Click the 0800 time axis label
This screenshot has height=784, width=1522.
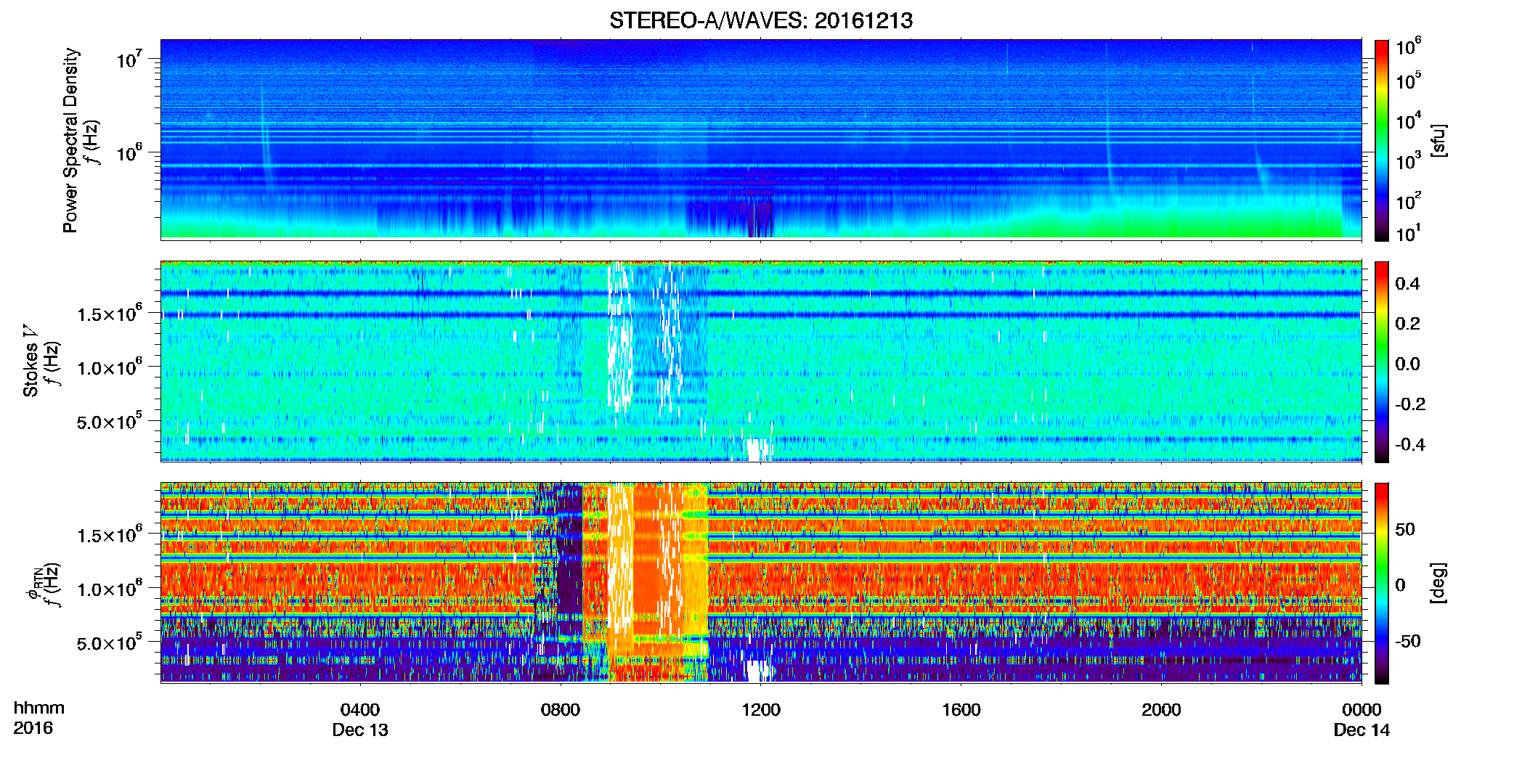(x=561, y=710)
